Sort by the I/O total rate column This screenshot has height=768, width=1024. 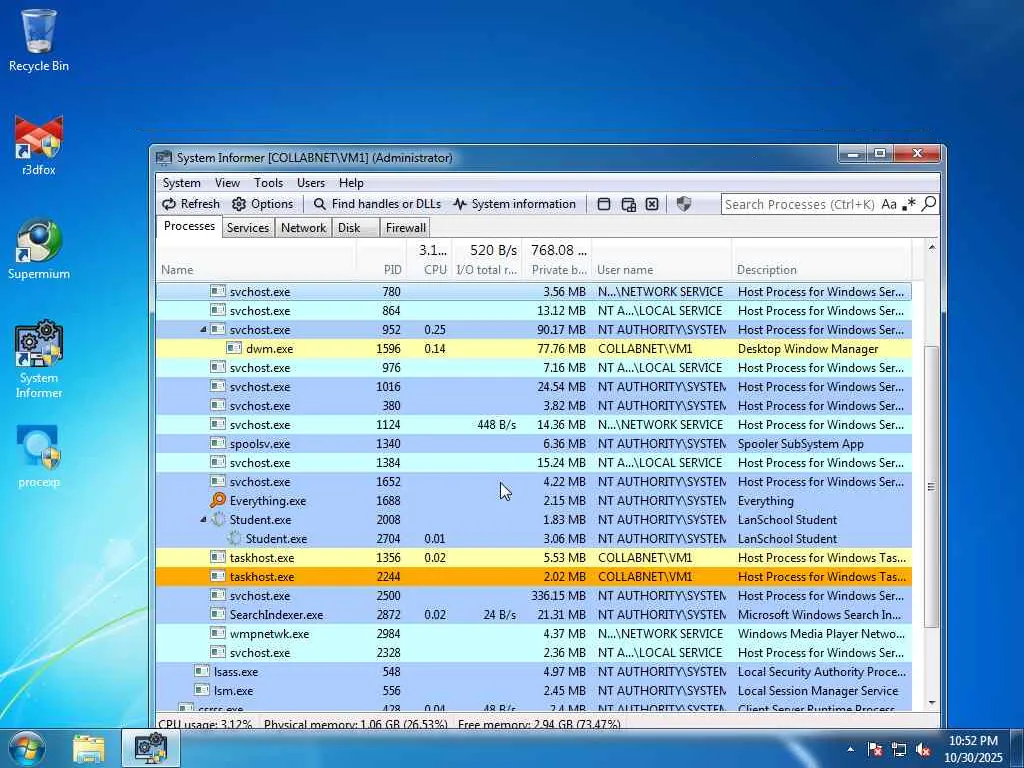(487, 270)
